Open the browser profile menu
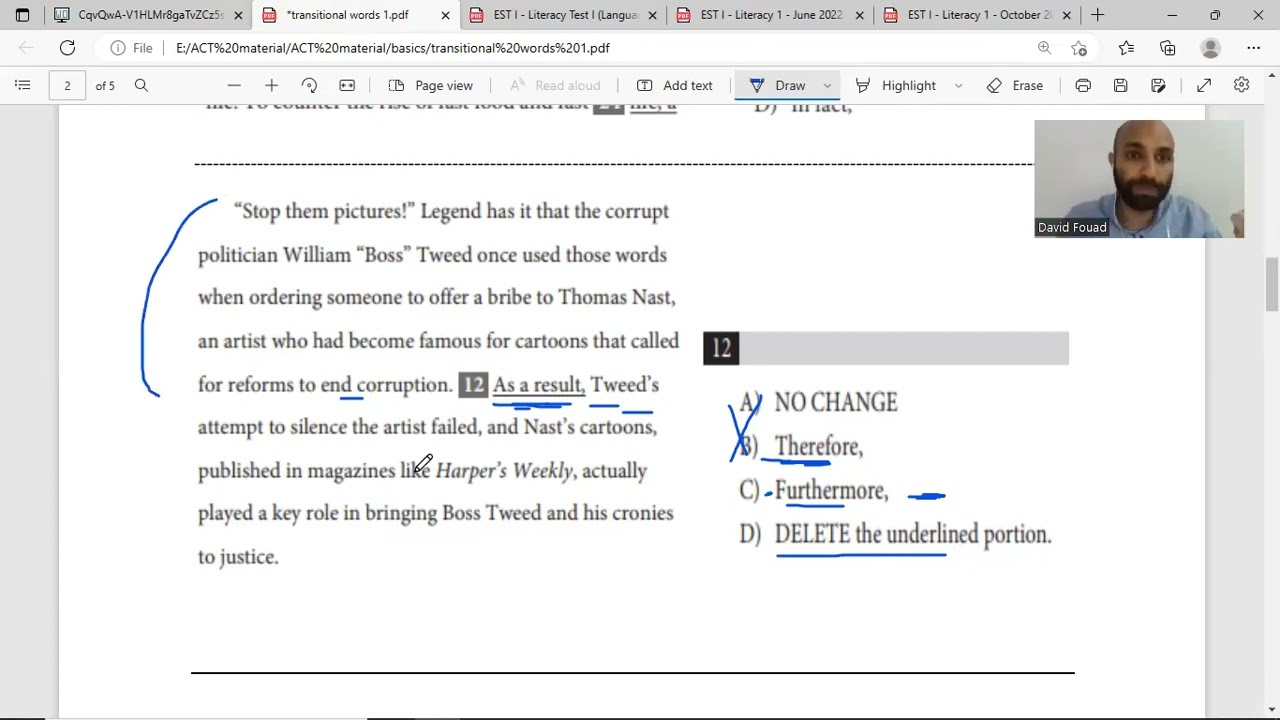This screenshot has width=1280, height=720. click(x=1210, y=48)
